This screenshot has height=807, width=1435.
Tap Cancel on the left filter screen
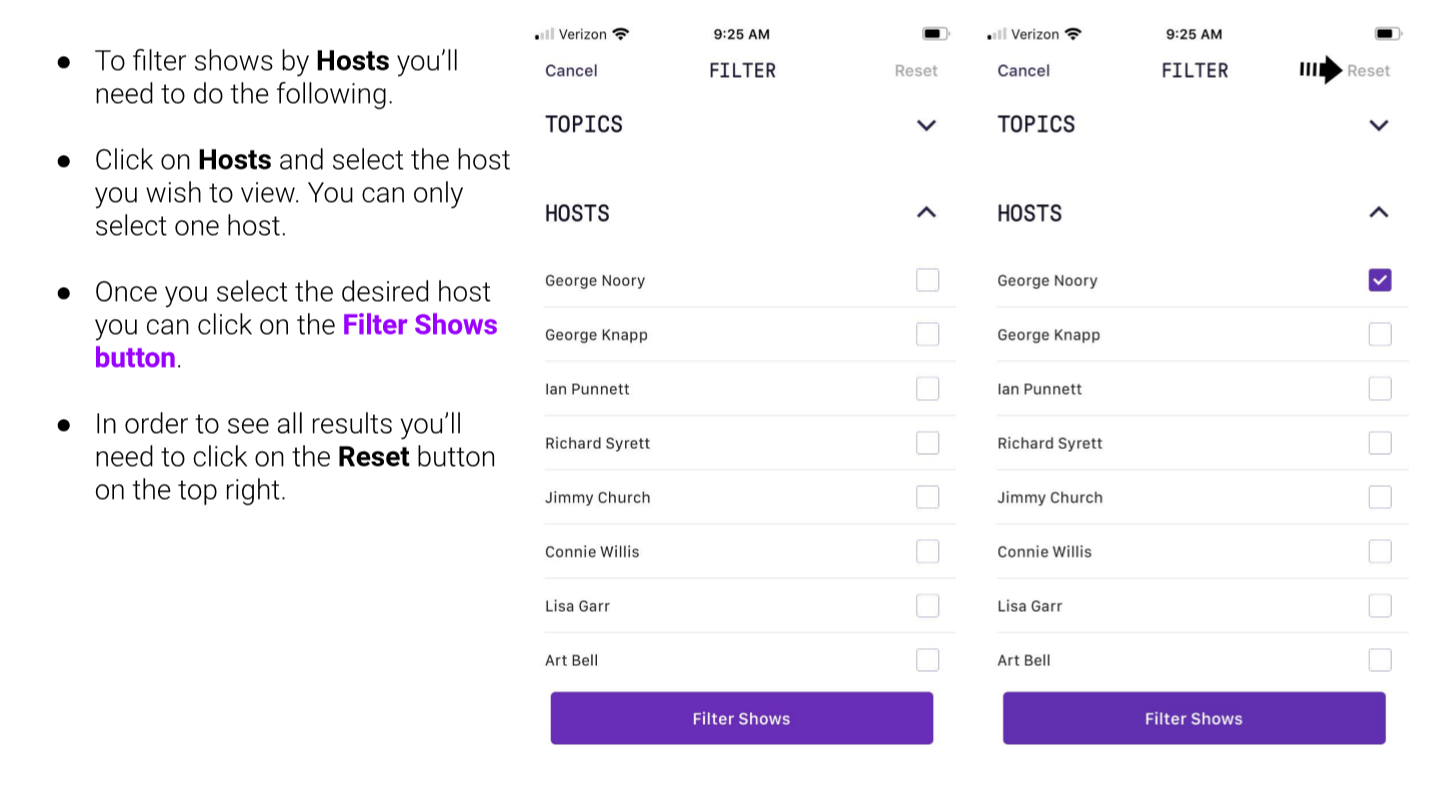point(571,70)
